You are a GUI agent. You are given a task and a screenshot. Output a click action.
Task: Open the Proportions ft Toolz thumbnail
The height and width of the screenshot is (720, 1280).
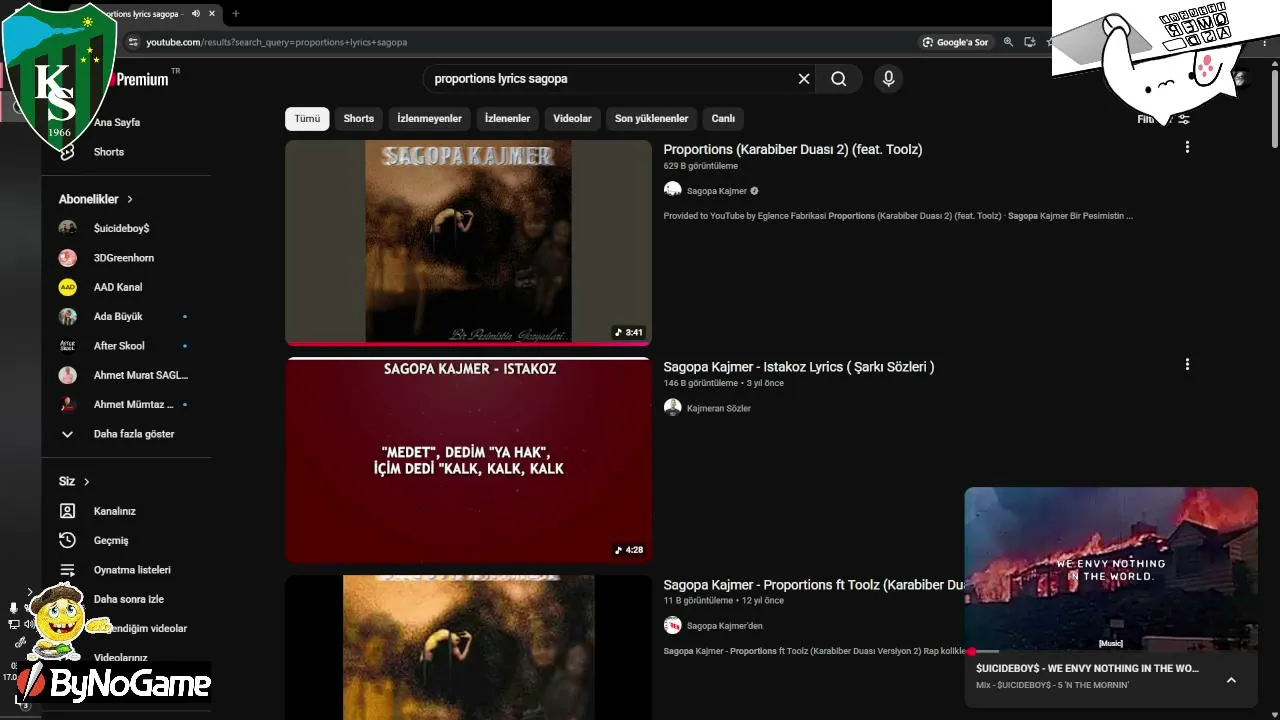pos(468,647)
